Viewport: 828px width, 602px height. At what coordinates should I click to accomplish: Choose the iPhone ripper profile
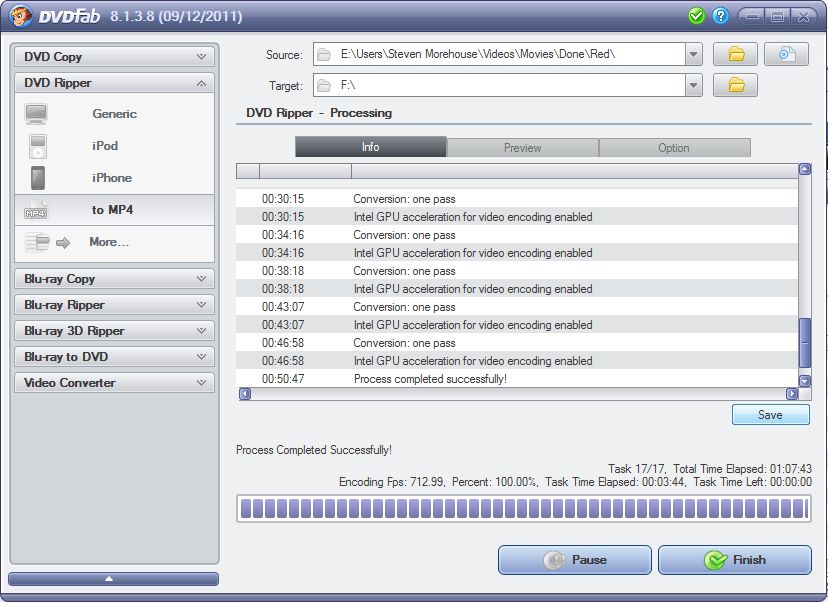point(114,178)
